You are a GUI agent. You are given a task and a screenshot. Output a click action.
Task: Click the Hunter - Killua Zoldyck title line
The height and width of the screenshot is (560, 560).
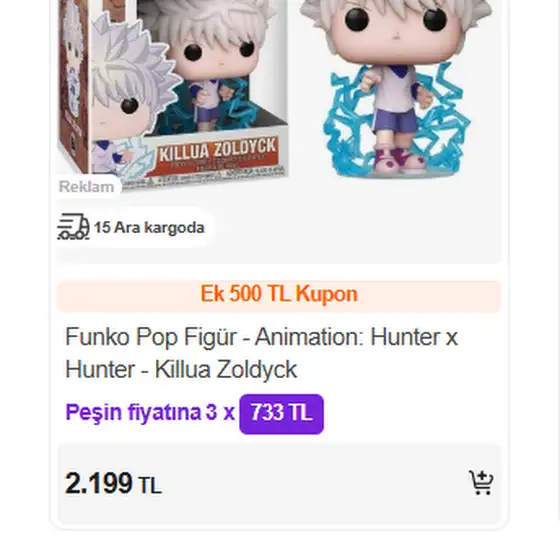pyautogui.click(x=181, y=369)
